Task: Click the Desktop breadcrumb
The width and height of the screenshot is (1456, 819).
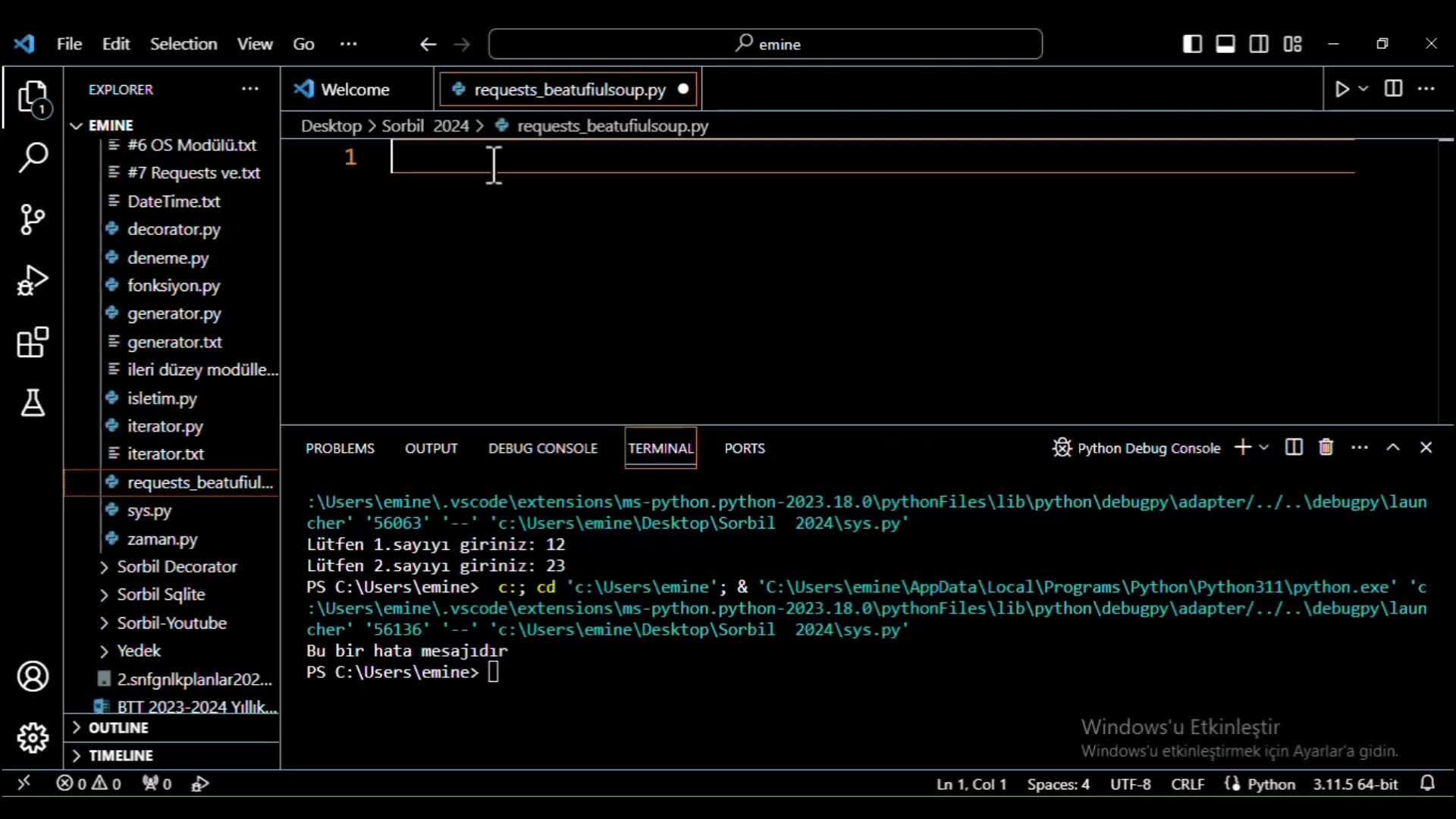Action: point(331,126)
